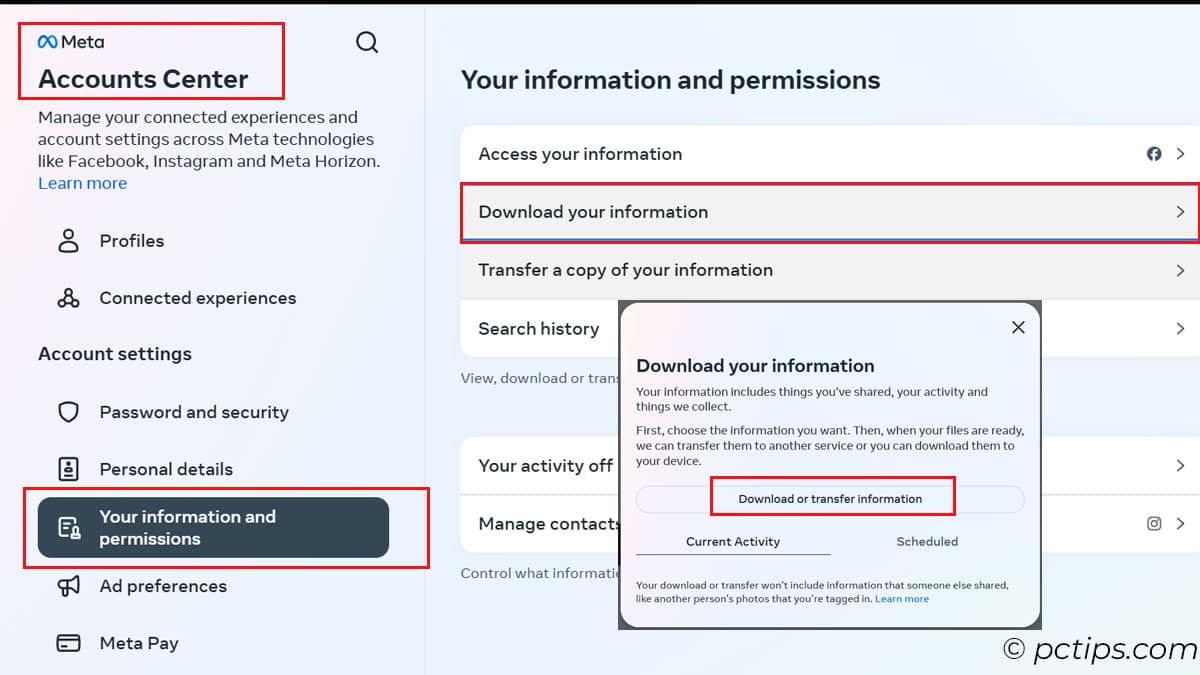Expand the Download your information row chevron

click(x=1180, y=212)
